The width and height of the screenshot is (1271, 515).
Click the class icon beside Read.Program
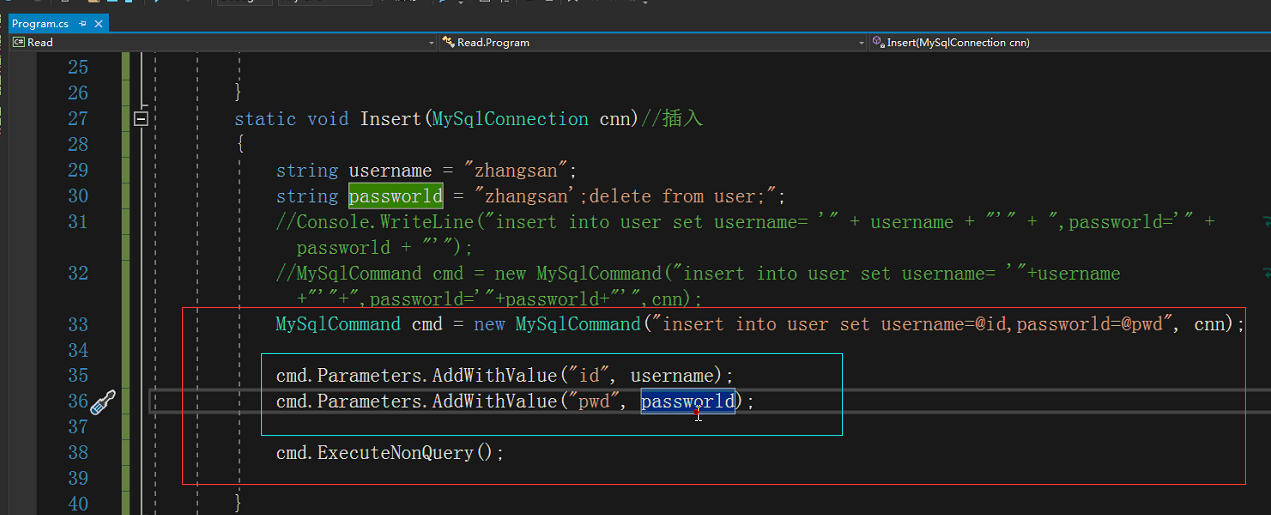point(448,42)
